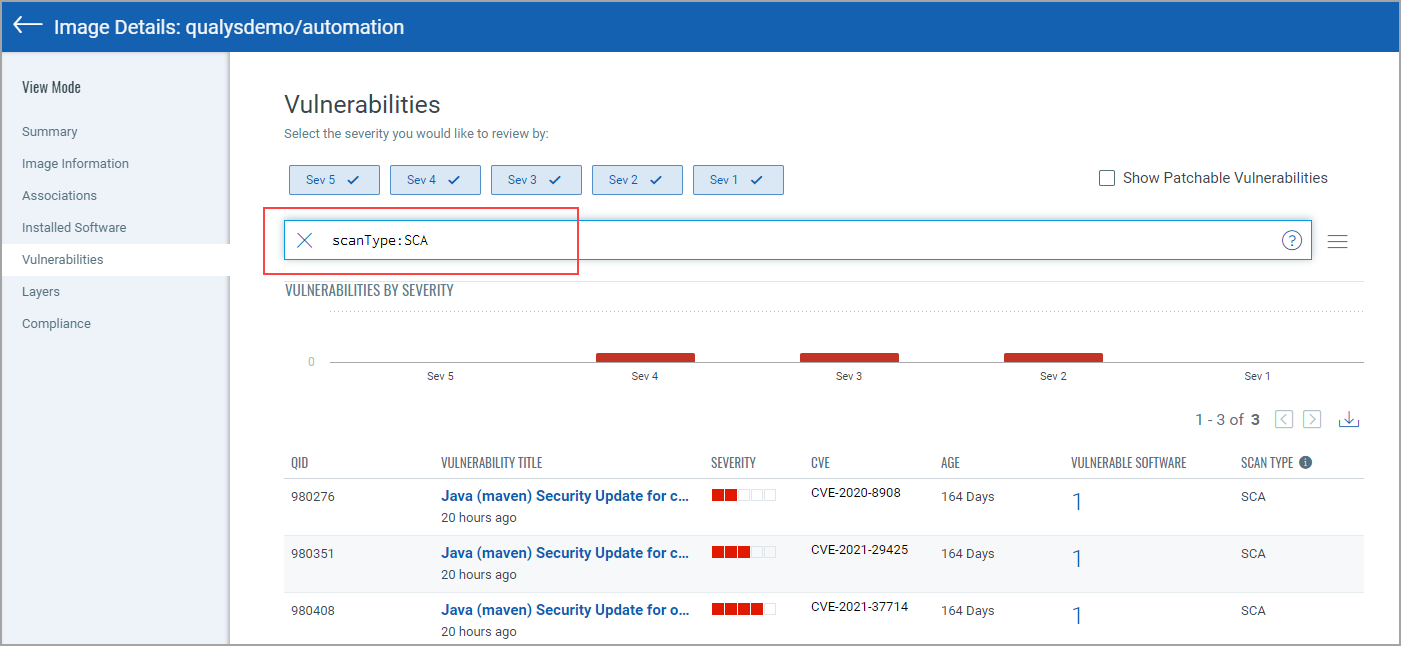Viewport: 1401px width, 646px height.
Task: Toggle Sev 1 severity filter
Action: (738, 180)
